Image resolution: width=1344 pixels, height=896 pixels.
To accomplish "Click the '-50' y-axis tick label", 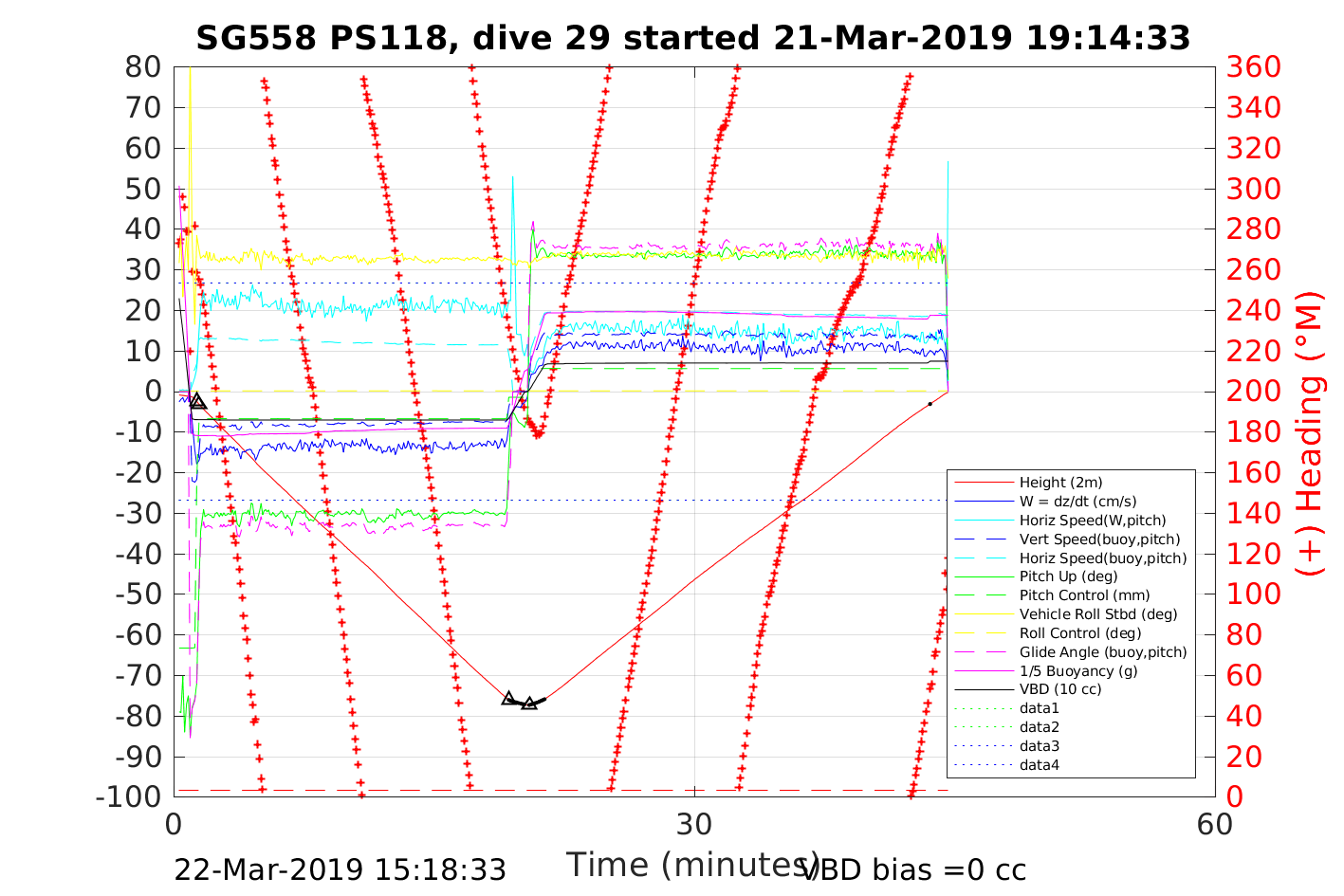I will (x=138, y=594).
